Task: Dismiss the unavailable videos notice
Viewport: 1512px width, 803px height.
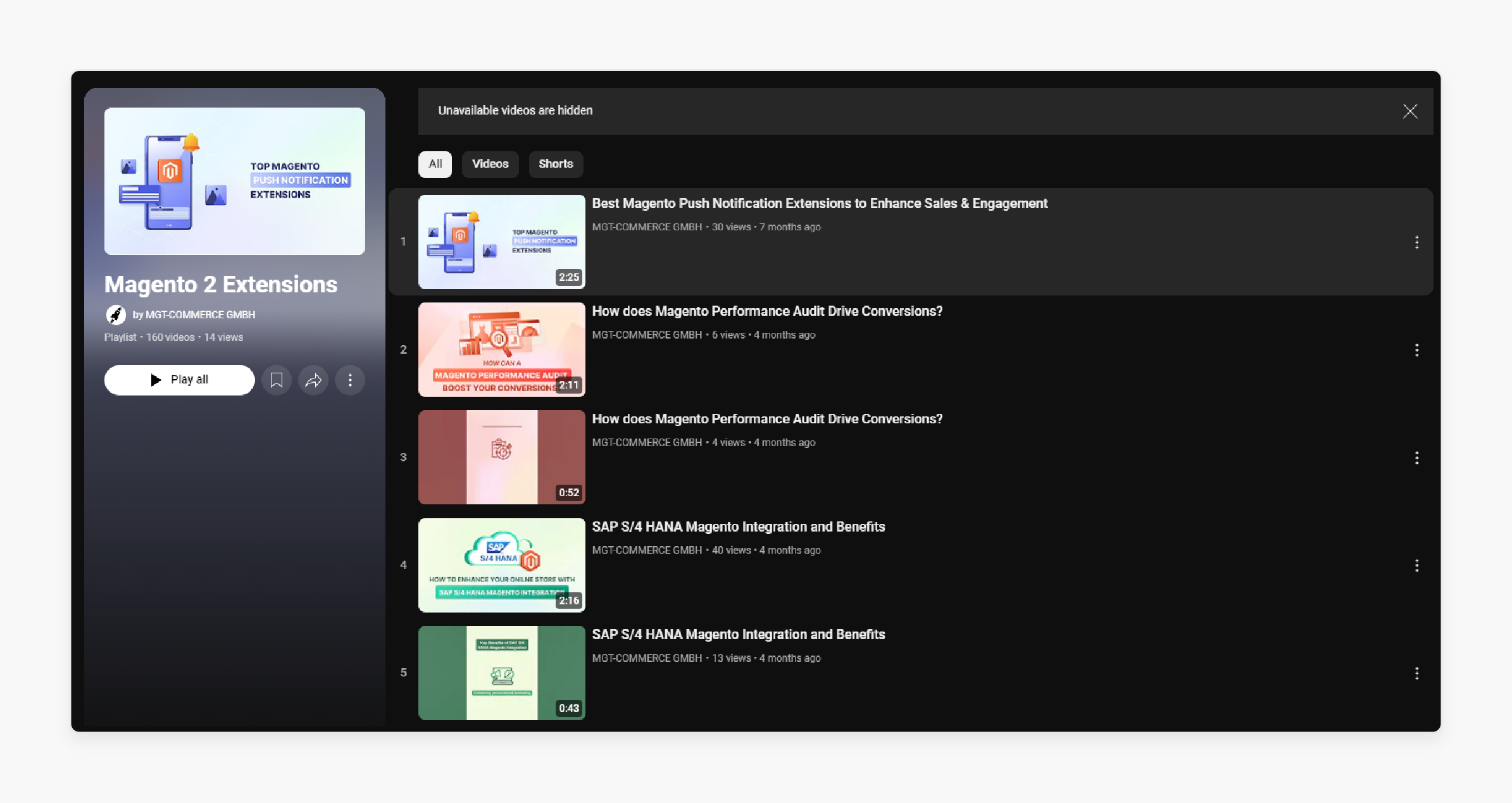Action: click(1409, 111)
